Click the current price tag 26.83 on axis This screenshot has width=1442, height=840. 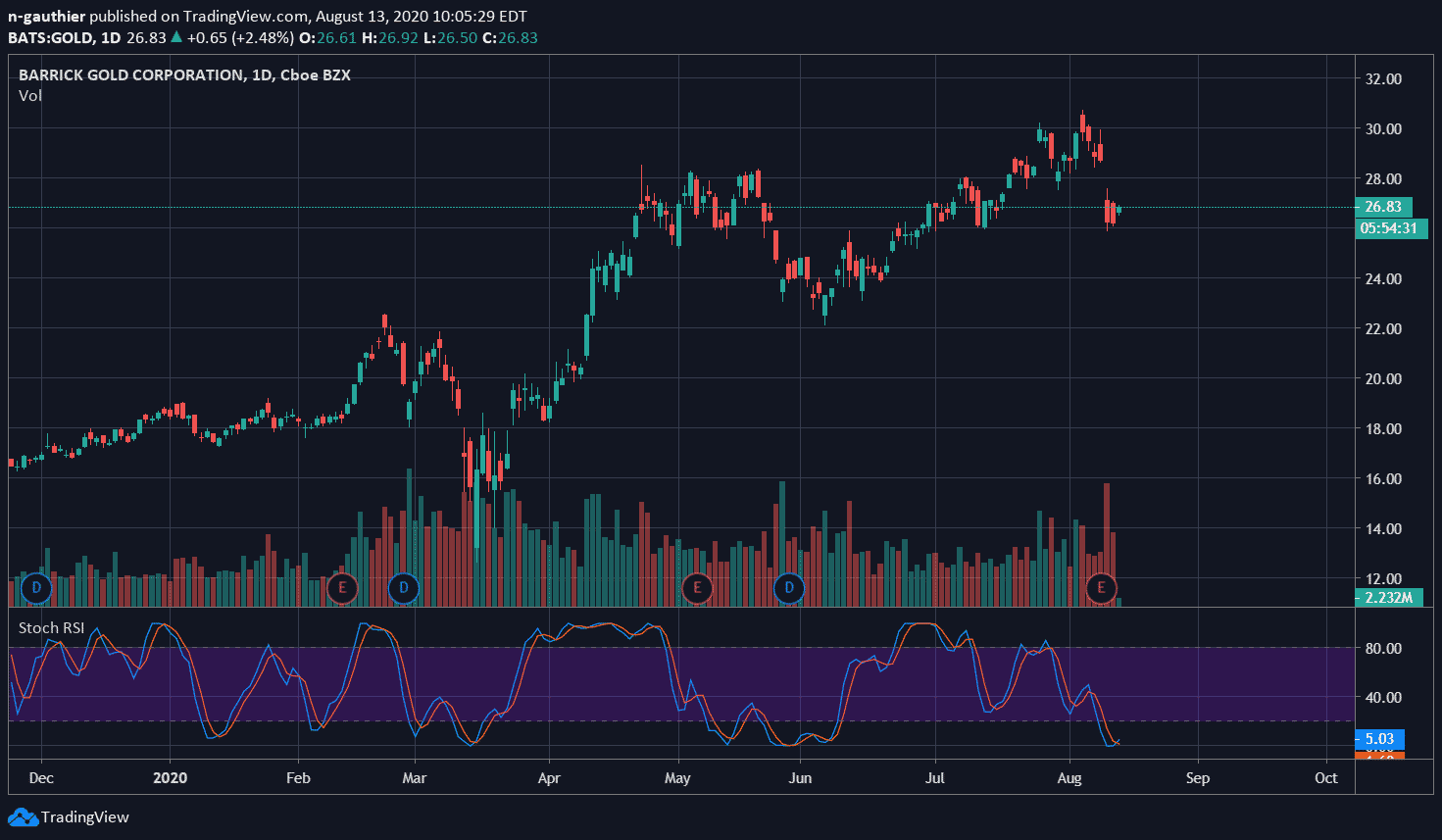coord(1383,207)
